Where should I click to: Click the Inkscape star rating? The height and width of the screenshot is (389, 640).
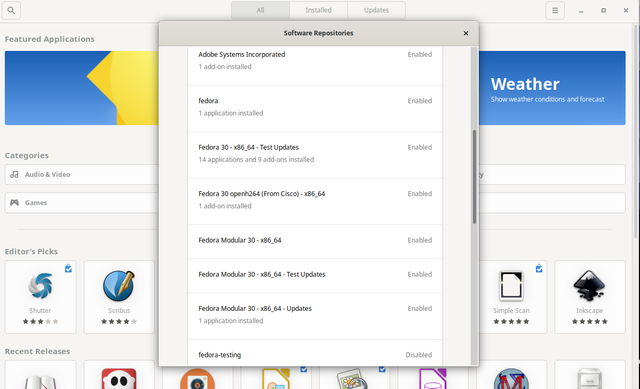(x=589, y=322)
